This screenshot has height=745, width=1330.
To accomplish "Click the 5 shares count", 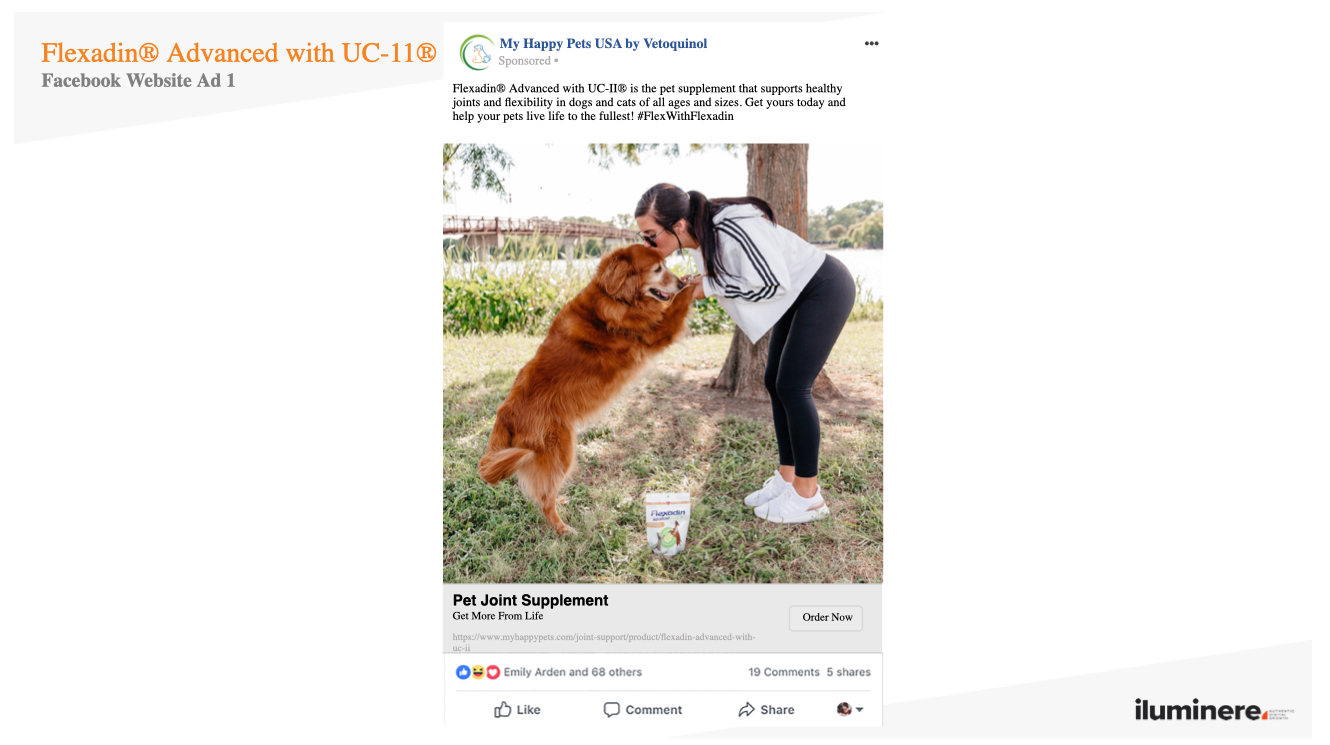I will [848, 672].
